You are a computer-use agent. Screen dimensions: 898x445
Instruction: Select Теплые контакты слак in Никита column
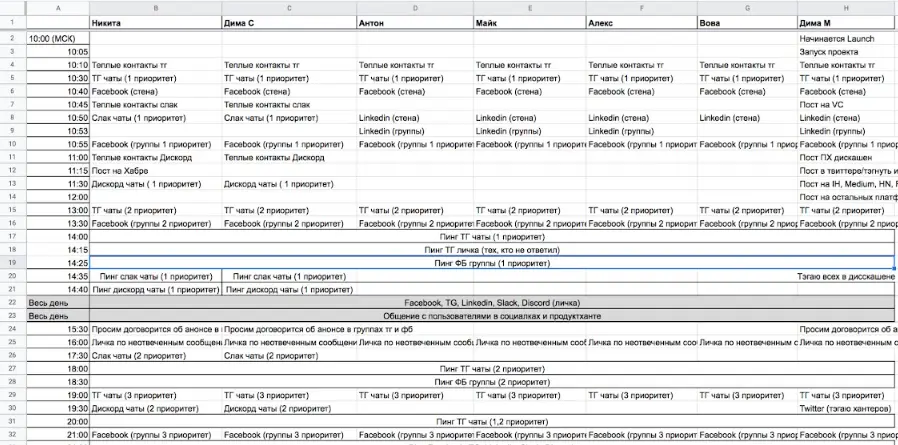(156, 105)
